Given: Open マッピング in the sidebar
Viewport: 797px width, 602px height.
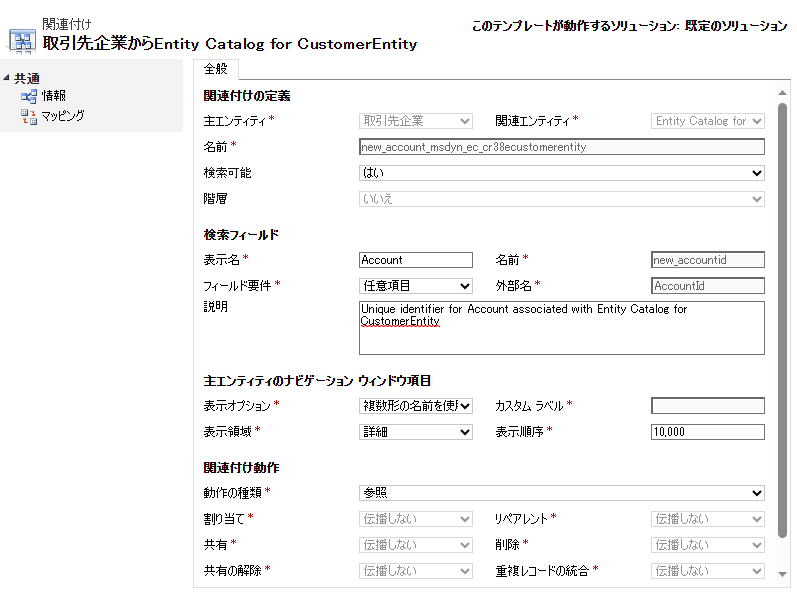Looking at the screenshot, I should pyautogui.click(x=63, y=116).
